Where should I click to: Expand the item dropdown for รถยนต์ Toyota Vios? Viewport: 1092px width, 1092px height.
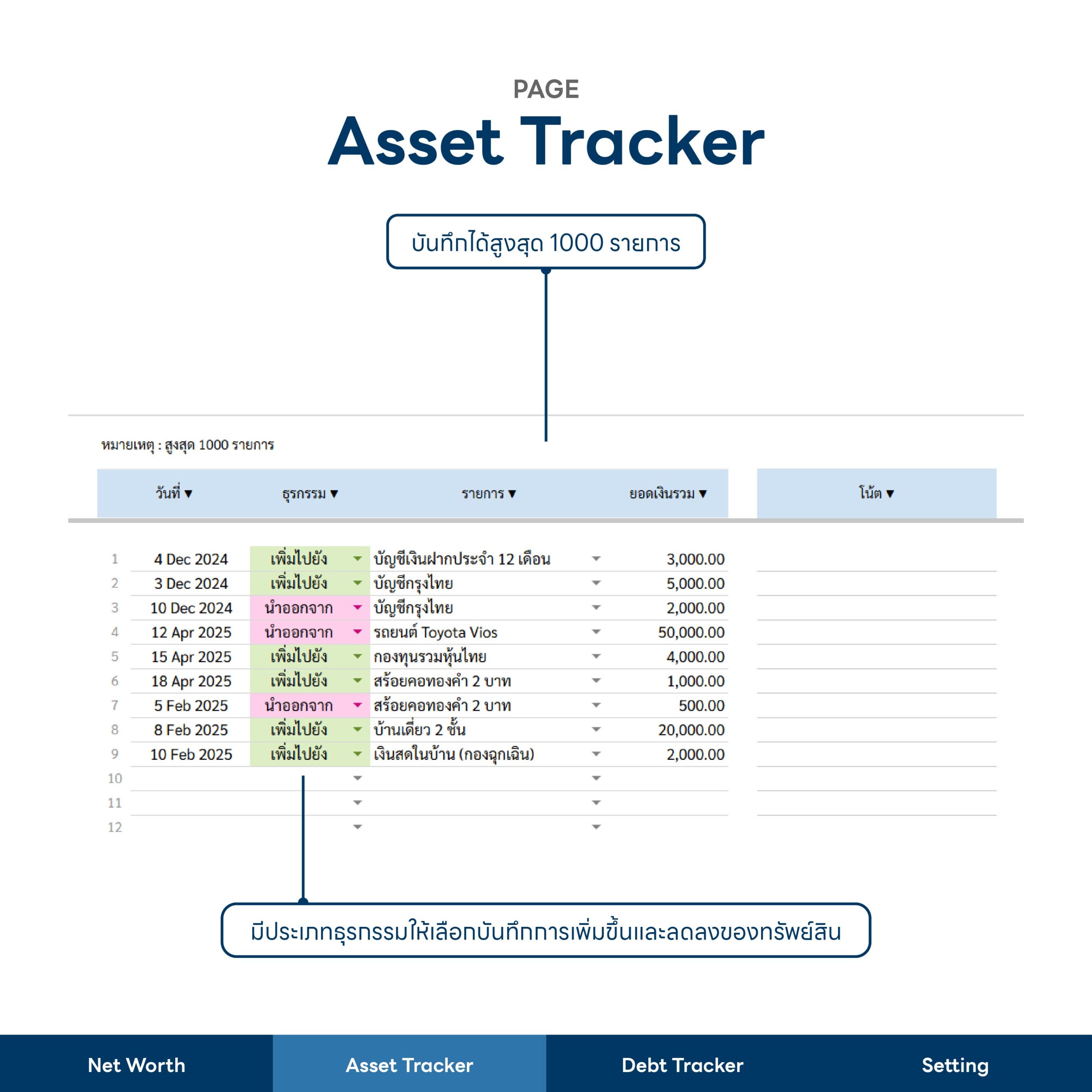click(x=596, y=632)
